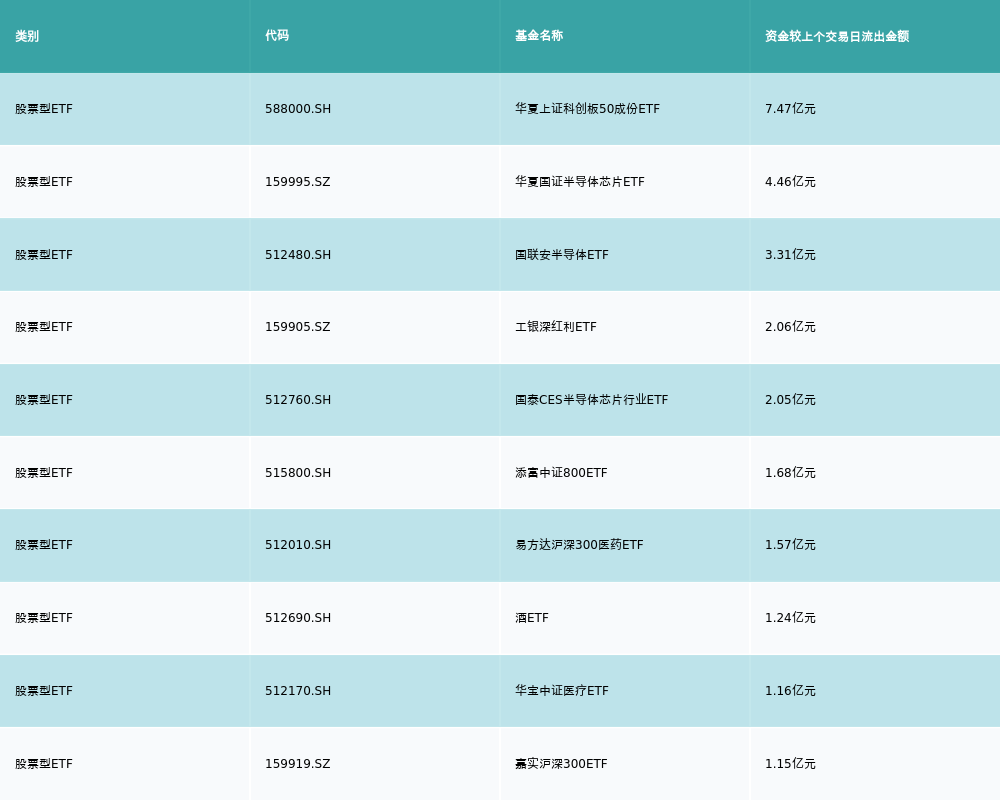Viewport: 1000px width, 800px height.
Task: Click fund name 国泰CES半导体芯片行业ETF
Action: [x=592, y=400]
